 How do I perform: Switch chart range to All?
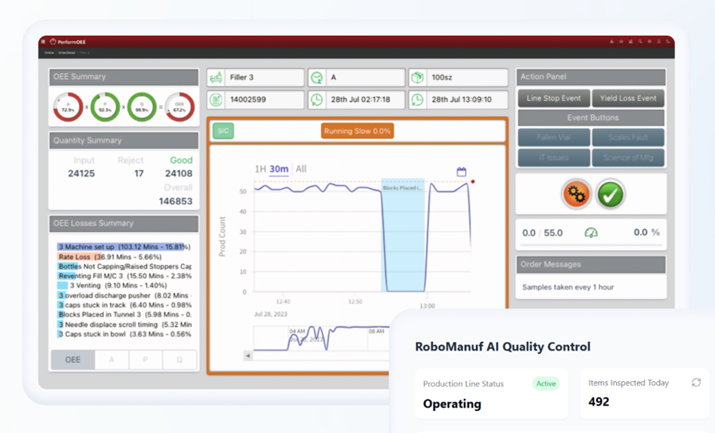[x=301, y=170]
